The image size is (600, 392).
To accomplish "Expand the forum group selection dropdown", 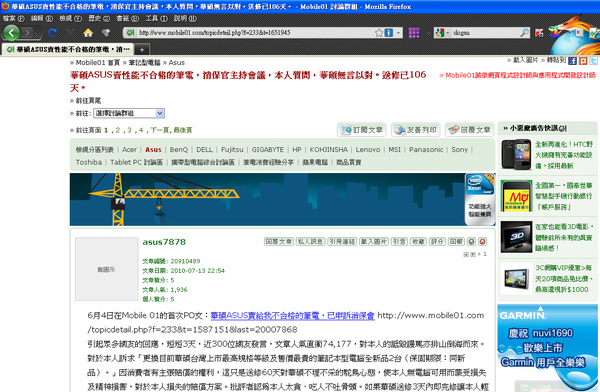I will [160, 113].
